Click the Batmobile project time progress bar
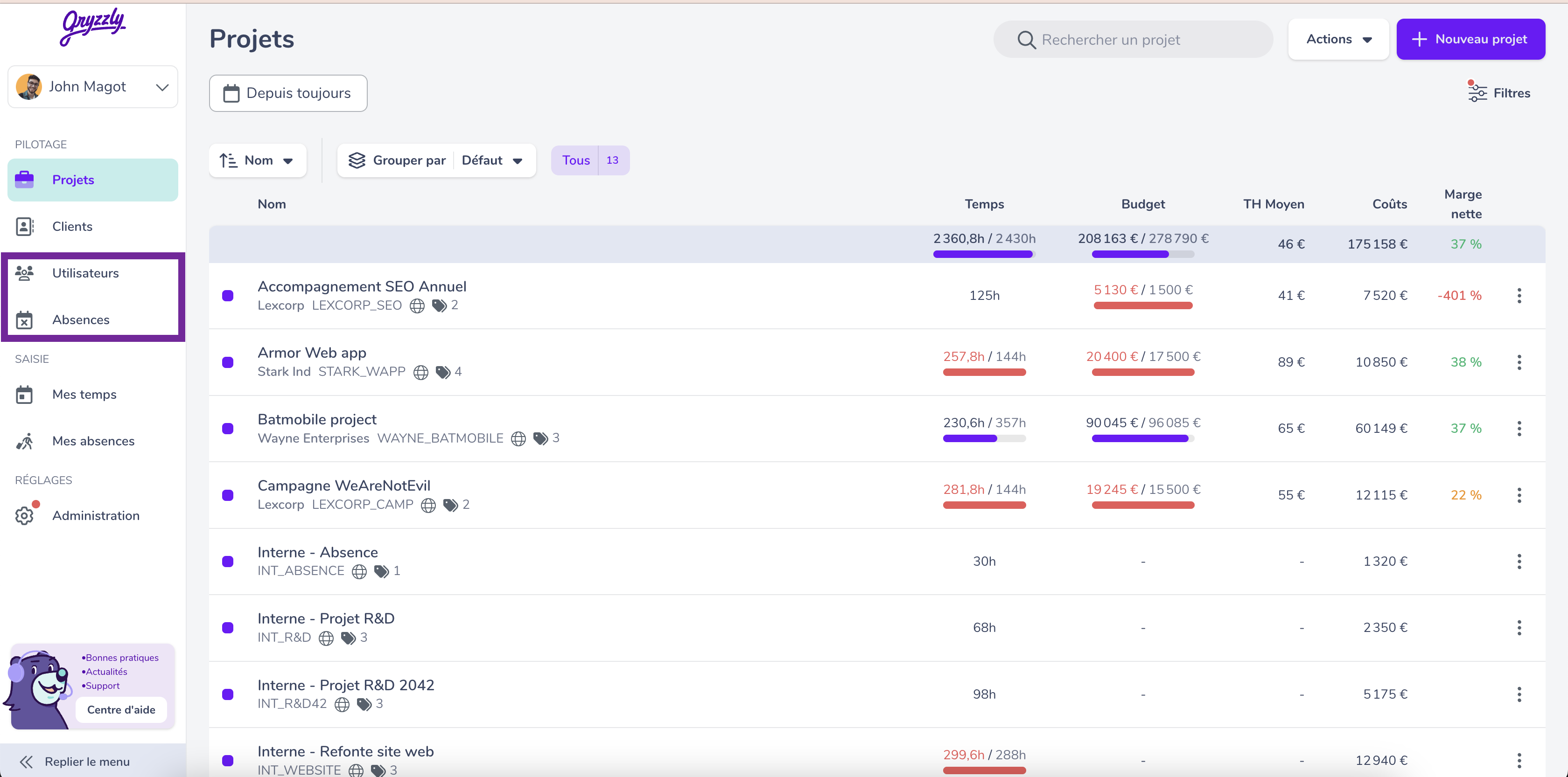 (984, 438)
